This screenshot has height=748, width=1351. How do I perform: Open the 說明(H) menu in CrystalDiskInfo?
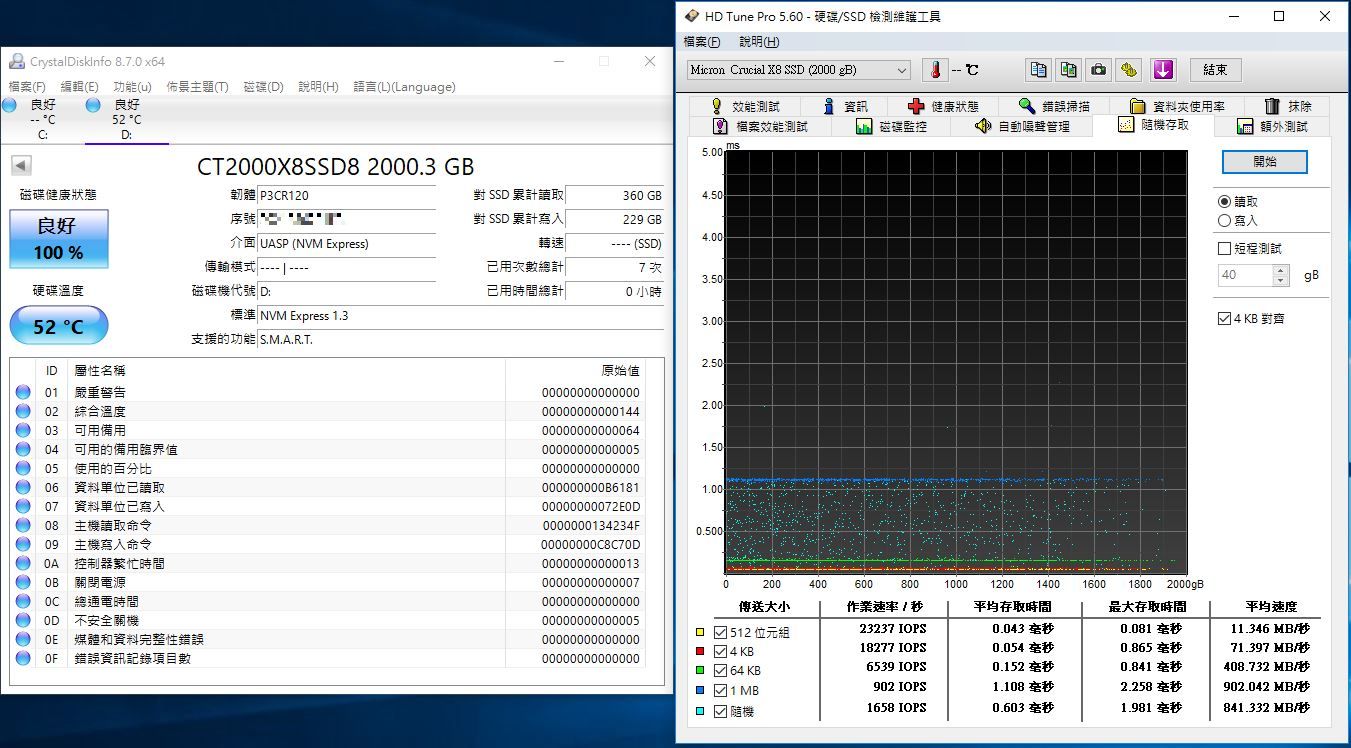318,87
